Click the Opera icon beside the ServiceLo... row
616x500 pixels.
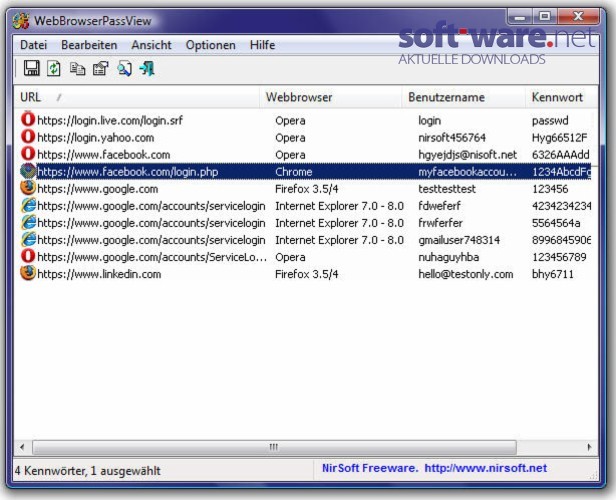pyautogui.click(x=28, y=256)
